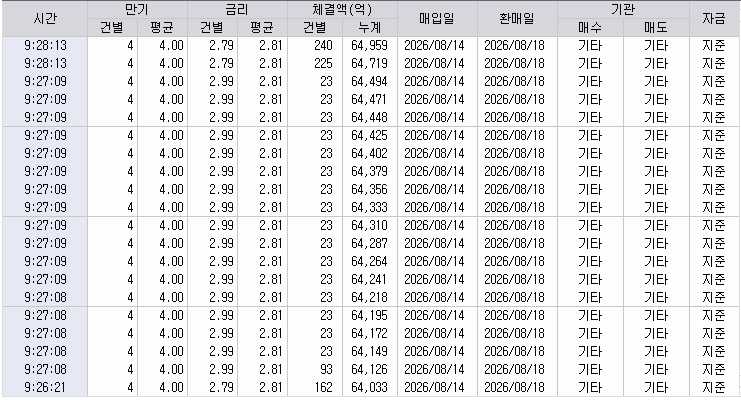Select the cumulative value 64,448
The height and width of the screenshot is (400, 741).
pos(369,118)
